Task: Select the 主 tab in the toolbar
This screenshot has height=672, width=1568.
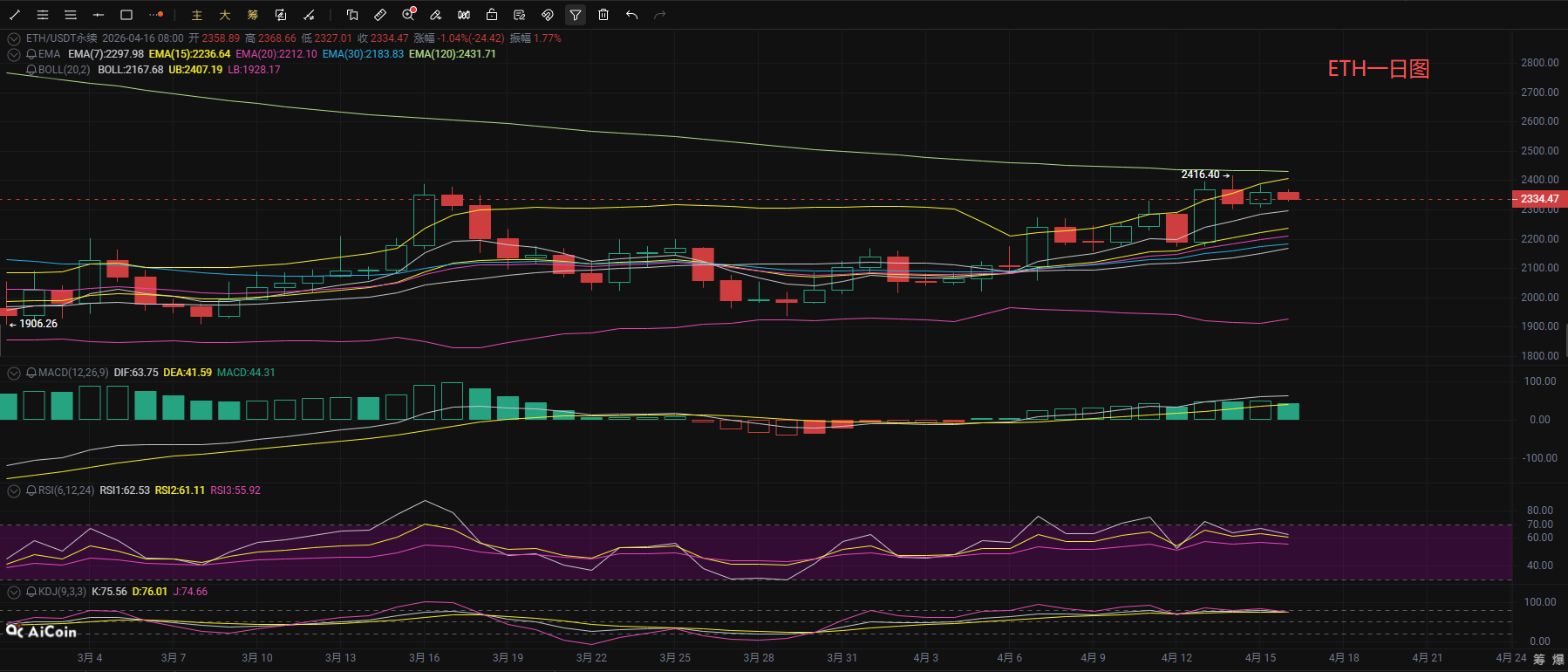Action: pyautogui.click(x=197, y=15)
